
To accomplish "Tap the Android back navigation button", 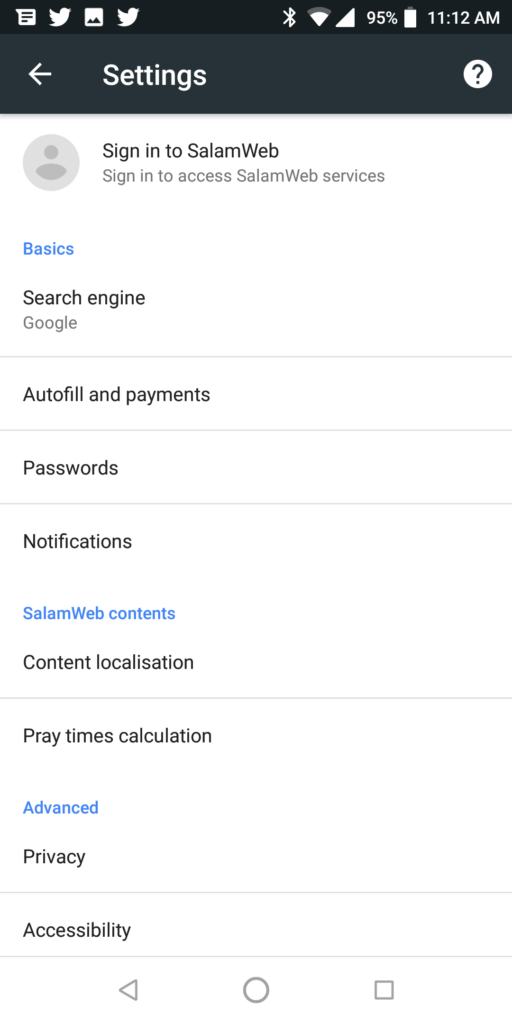I will pyautogui.click(x=128, y=990).
